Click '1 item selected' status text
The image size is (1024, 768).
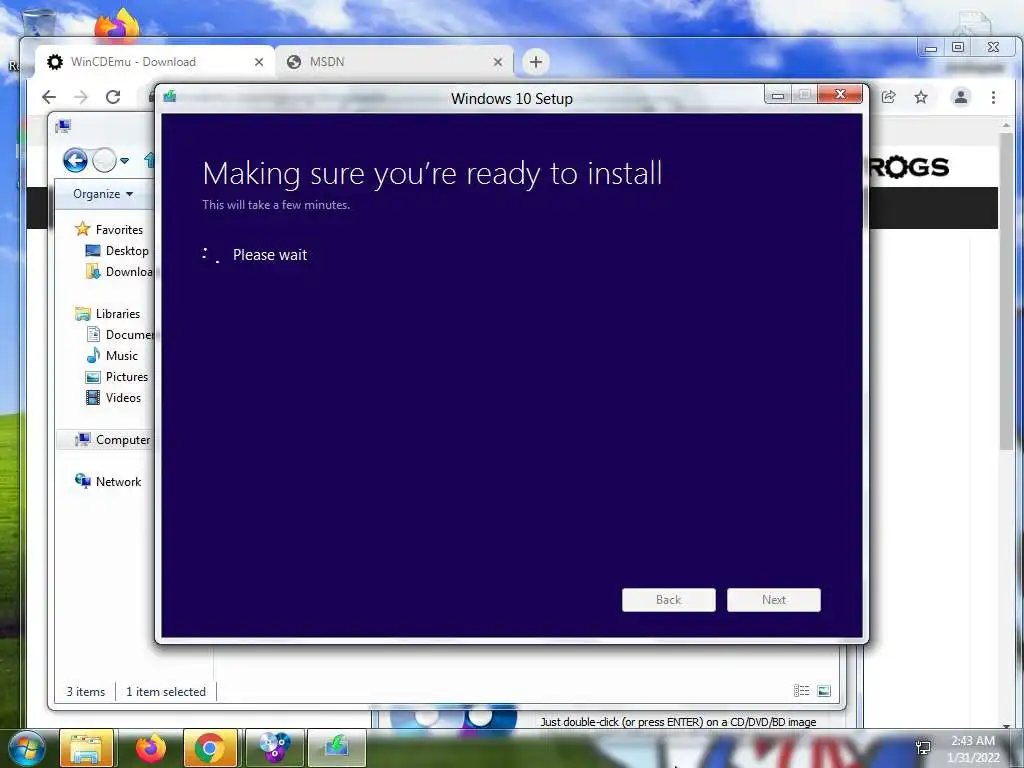point(166,692)
